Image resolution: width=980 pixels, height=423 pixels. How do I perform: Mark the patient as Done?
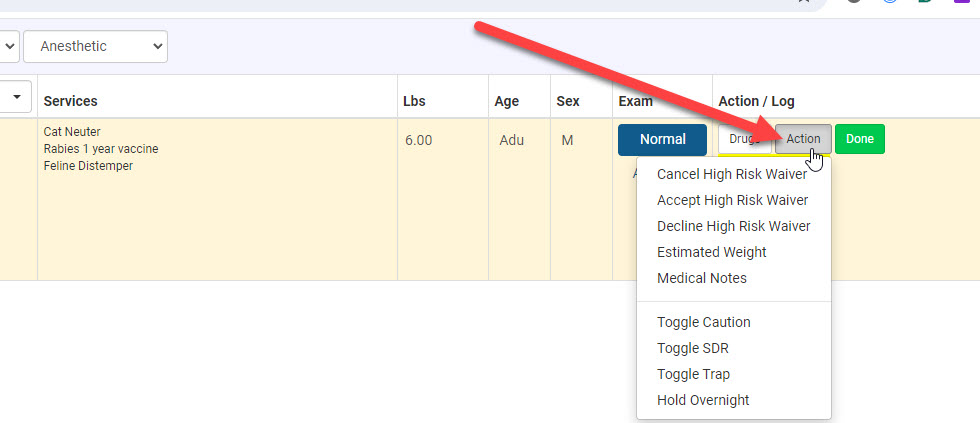(x=859, y=139)
